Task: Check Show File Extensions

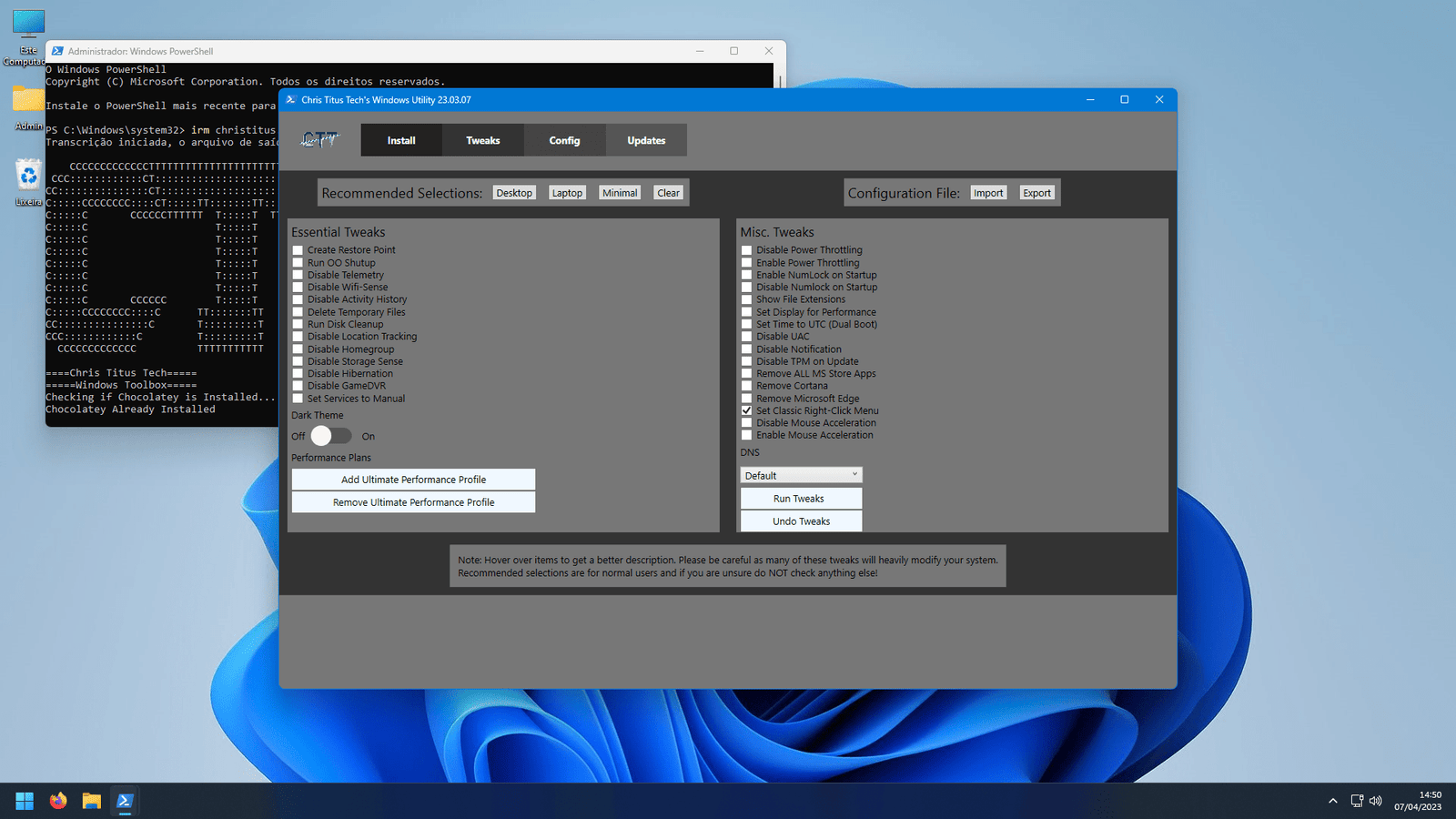Action: 747,299
